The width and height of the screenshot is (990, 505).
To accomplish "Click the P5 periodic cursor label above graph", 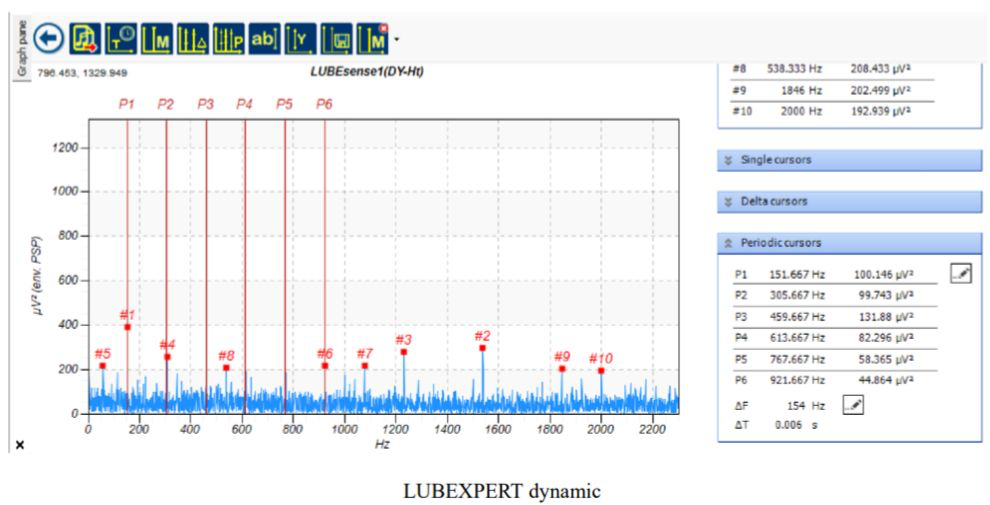I will click(x=285, y=105).
